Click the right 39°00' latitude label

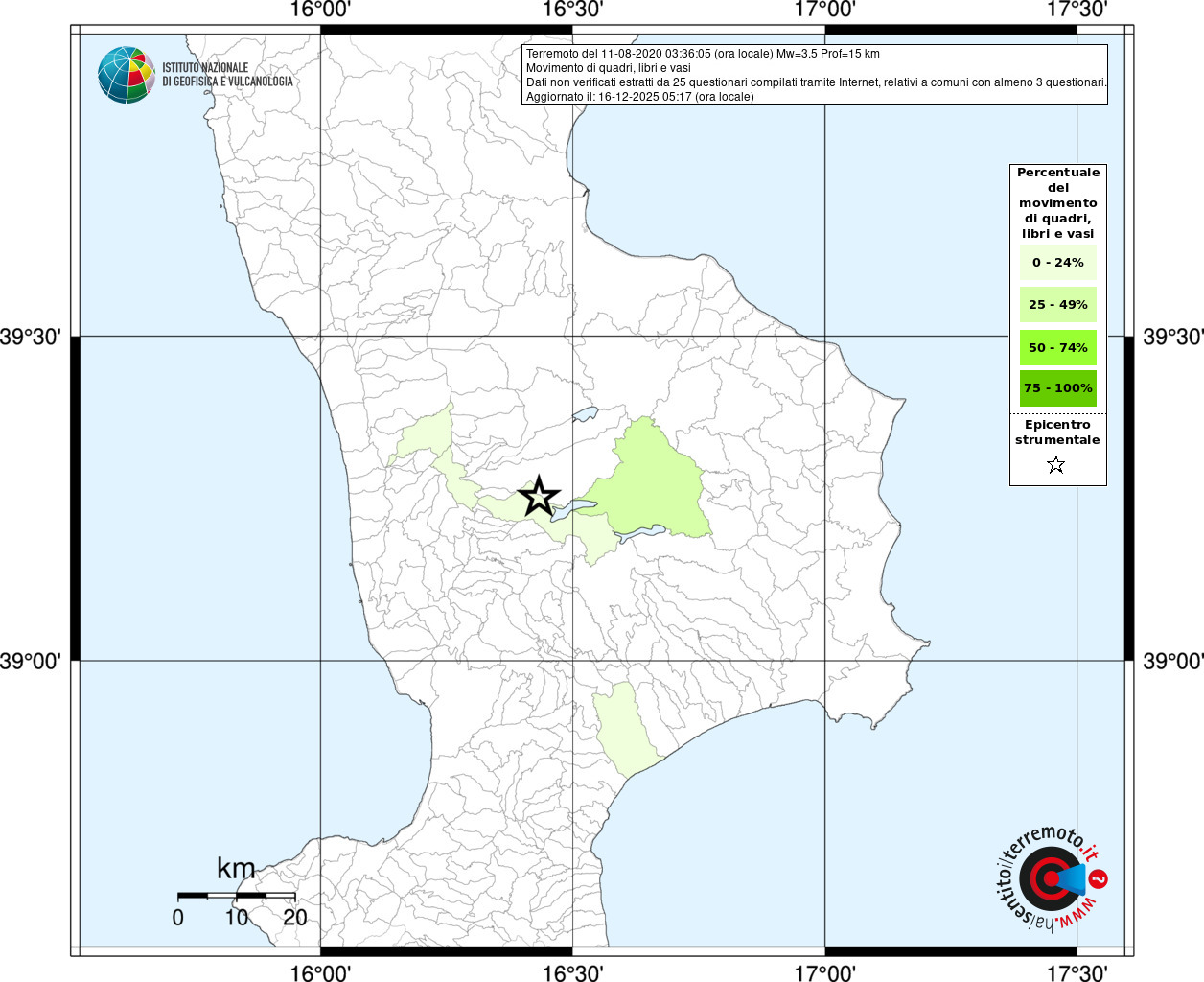pyautogui.click(x=1173, y=661)
